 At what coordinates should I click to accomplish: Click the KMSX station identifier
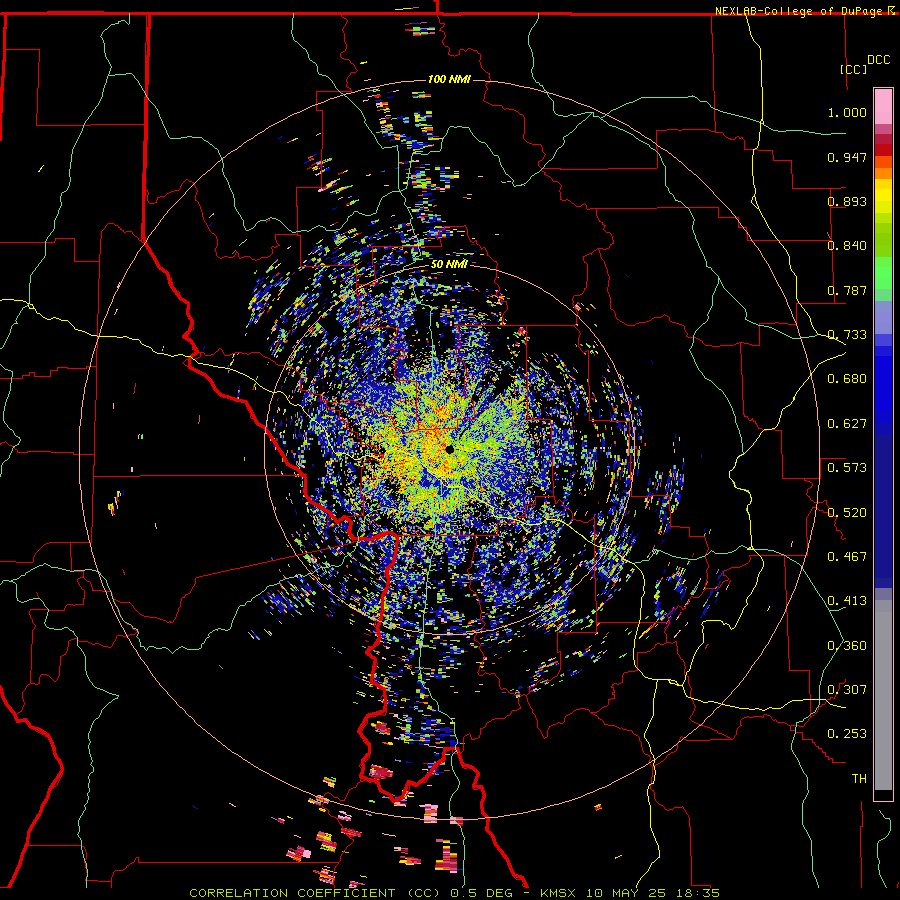[560, 893]
